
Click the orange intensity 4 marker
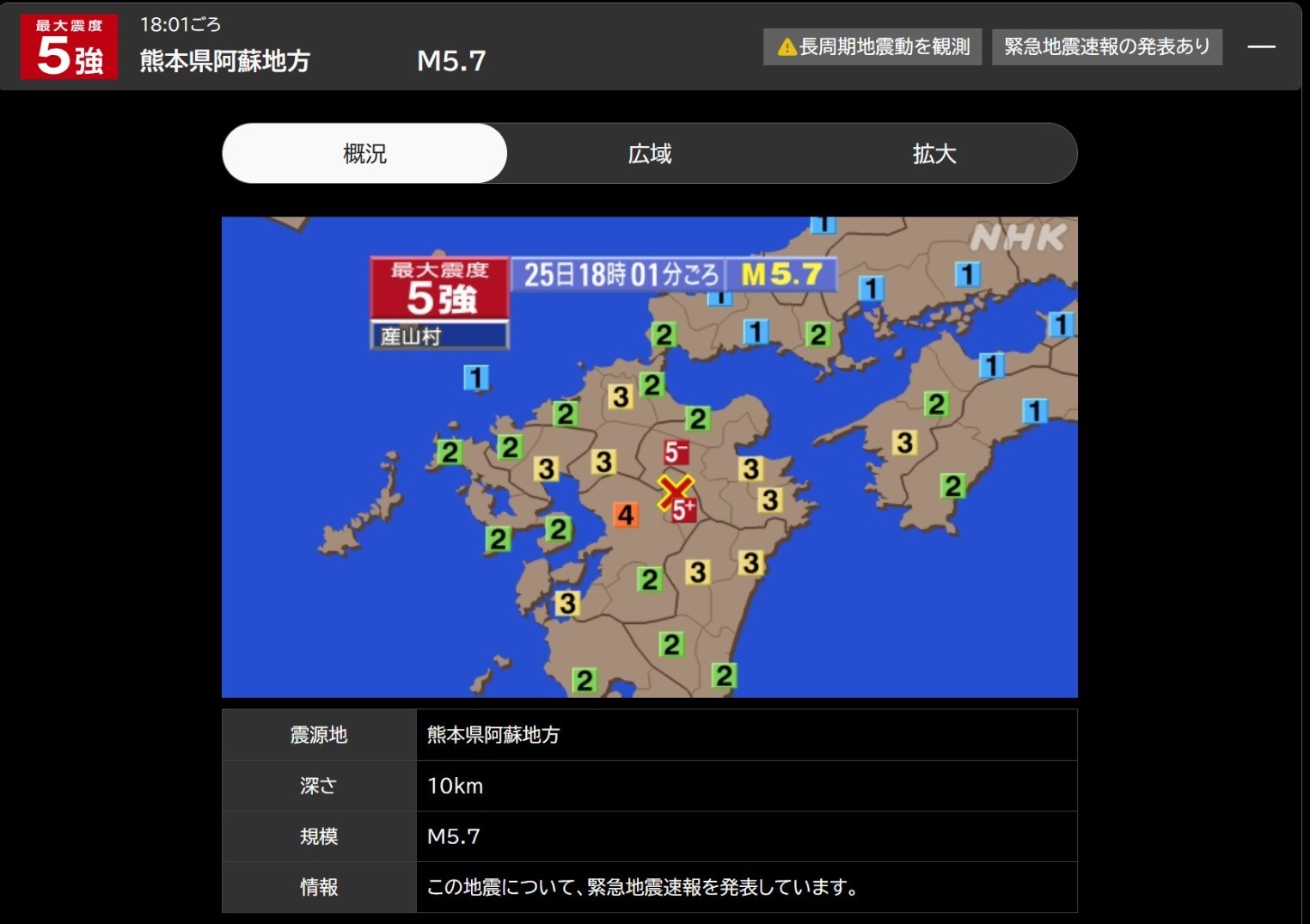[x=626, y=515]
